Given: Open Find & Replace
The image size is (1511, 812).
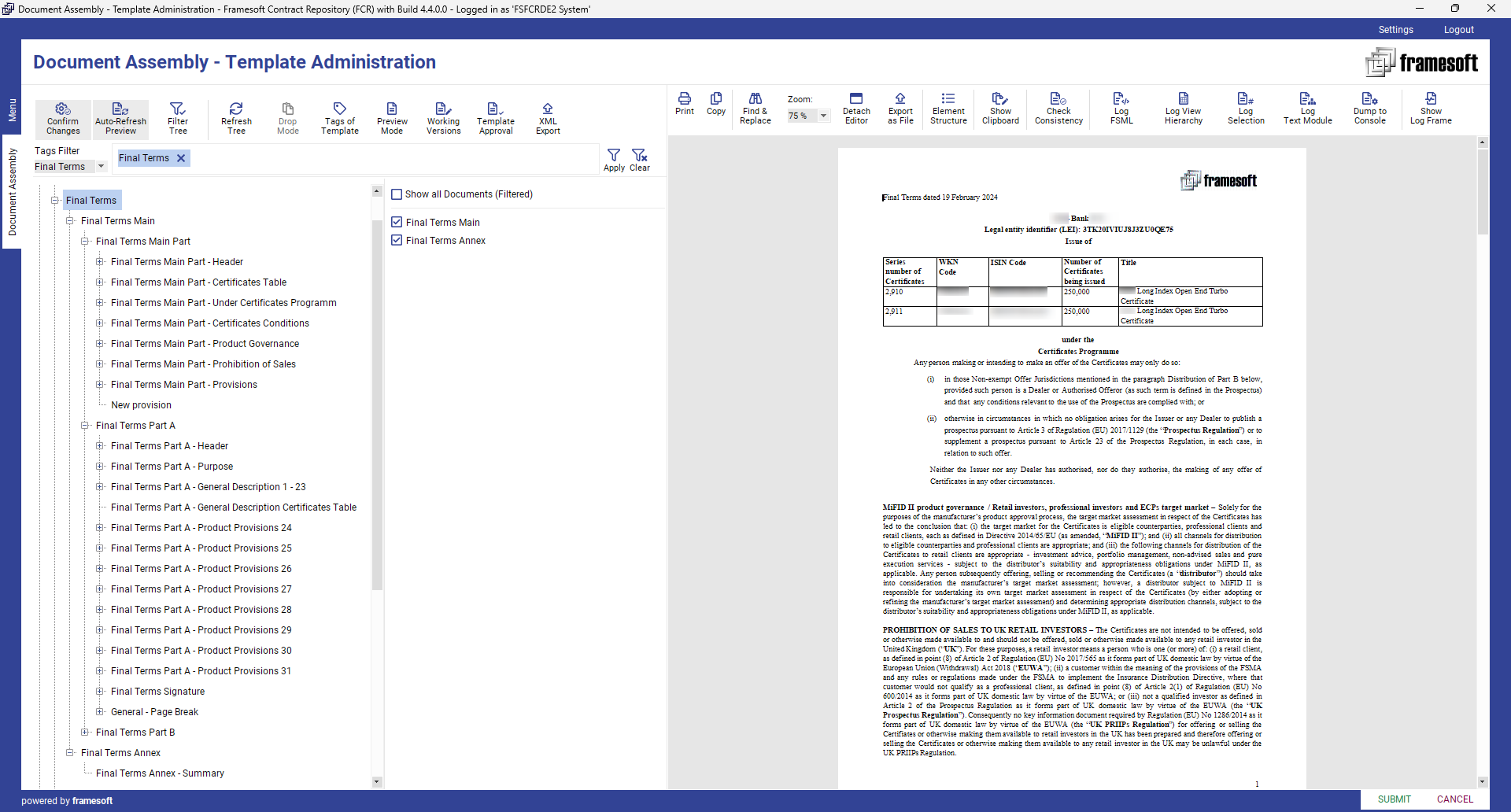Looking at the screenshot, I should 755,109.
